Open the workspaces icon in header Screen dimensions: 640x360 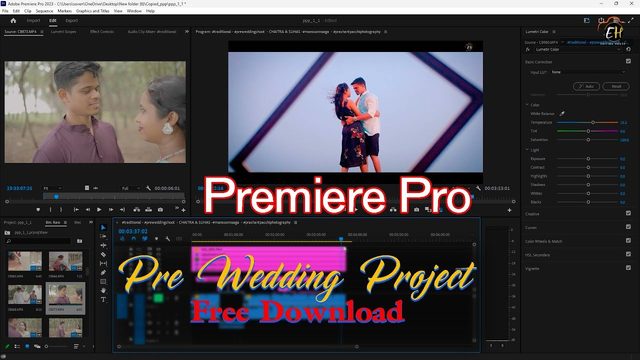(x=587, y=20)
